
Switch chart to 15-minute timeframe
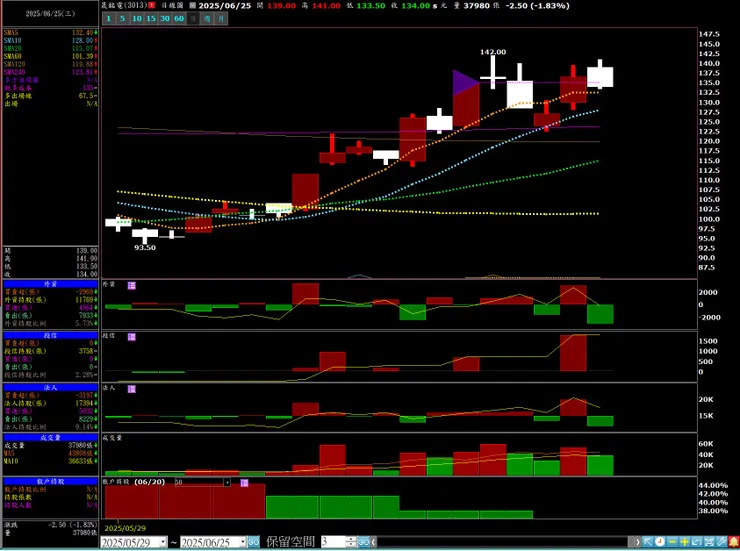[151, 19]
